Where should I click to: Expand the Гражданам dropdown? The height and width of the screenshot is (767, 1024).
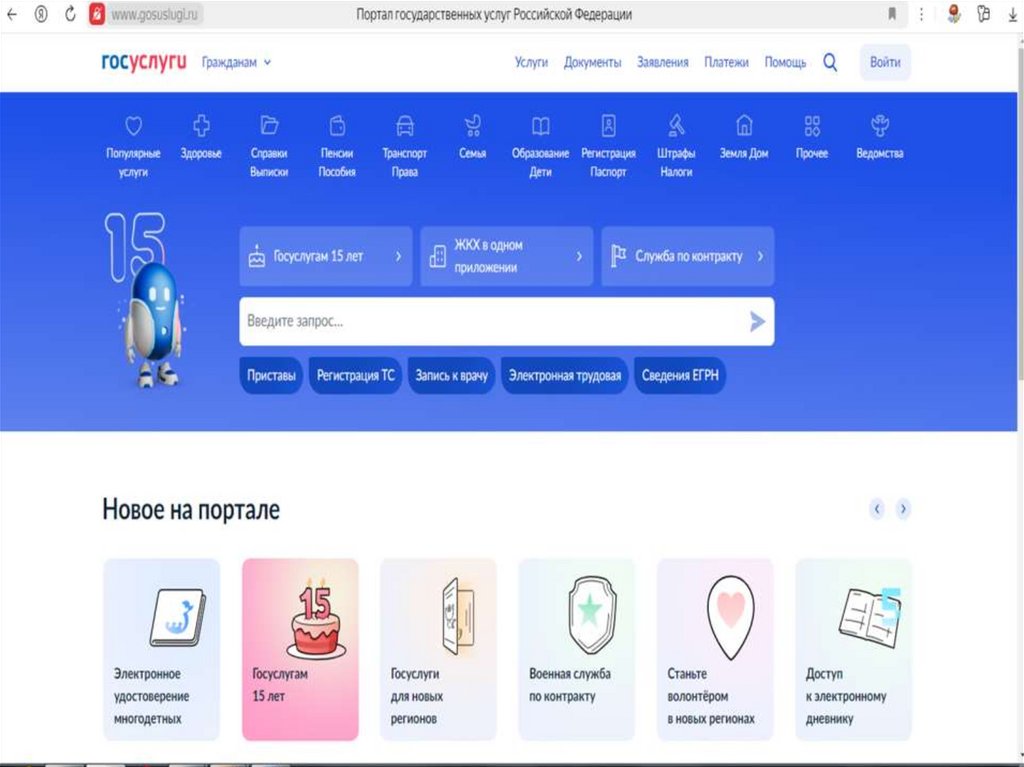click(236, 63)
